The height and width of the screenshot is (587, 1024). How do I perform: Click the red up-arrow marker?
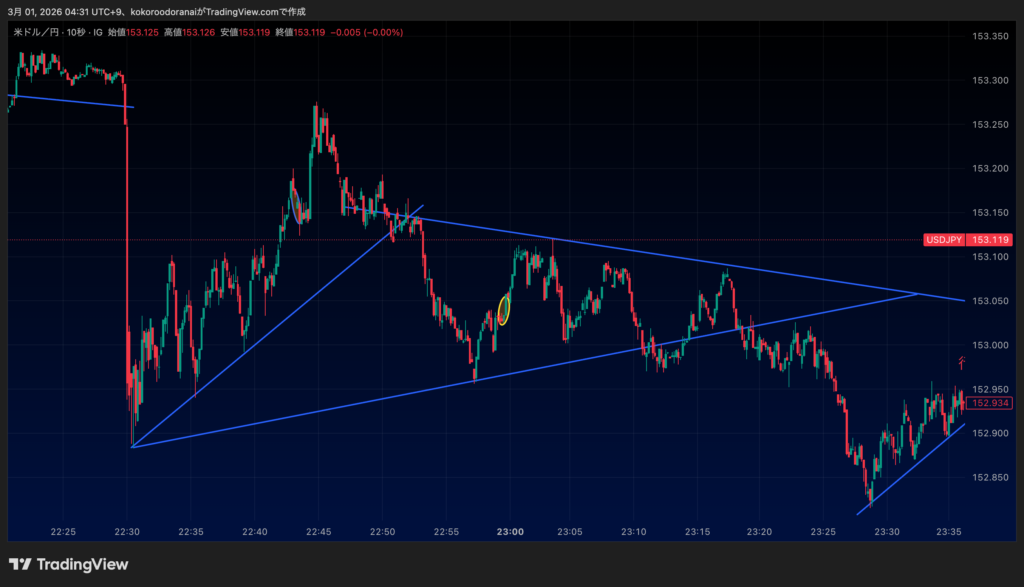(x=962, y=362)
